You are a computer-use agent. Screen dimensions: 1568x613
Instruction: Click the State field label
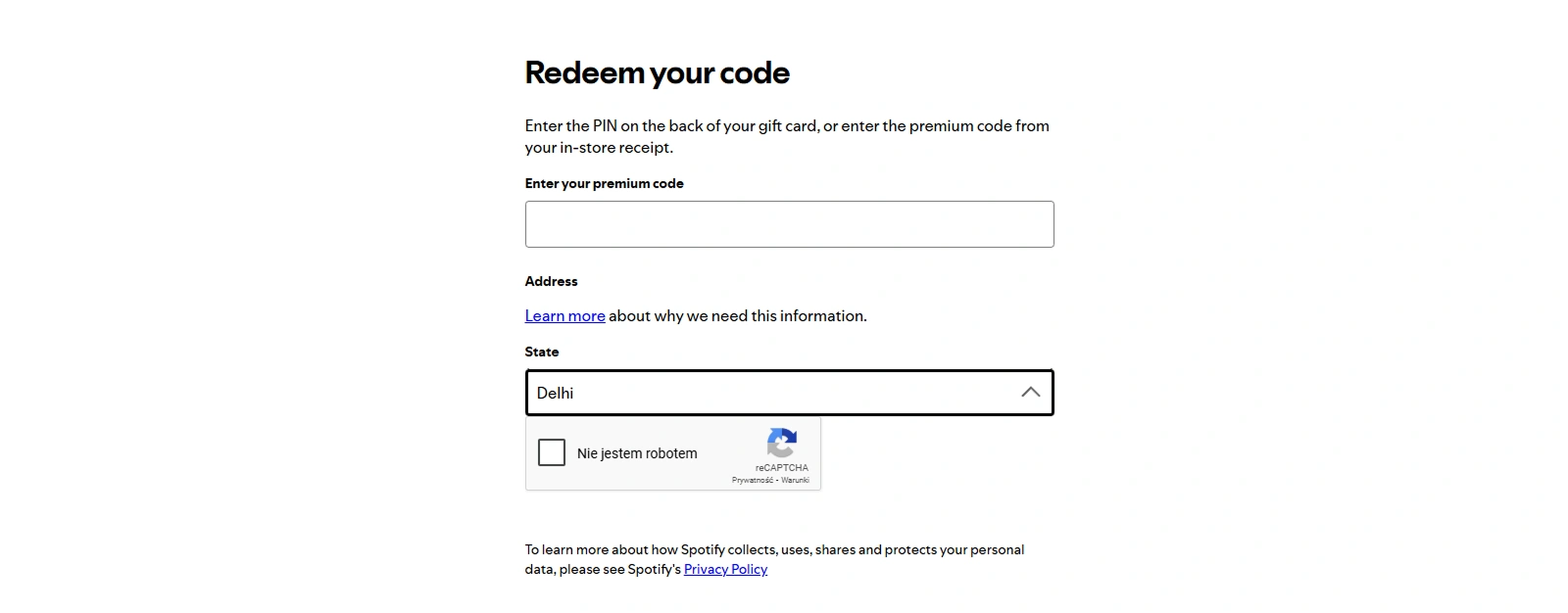tap(542, 352)
